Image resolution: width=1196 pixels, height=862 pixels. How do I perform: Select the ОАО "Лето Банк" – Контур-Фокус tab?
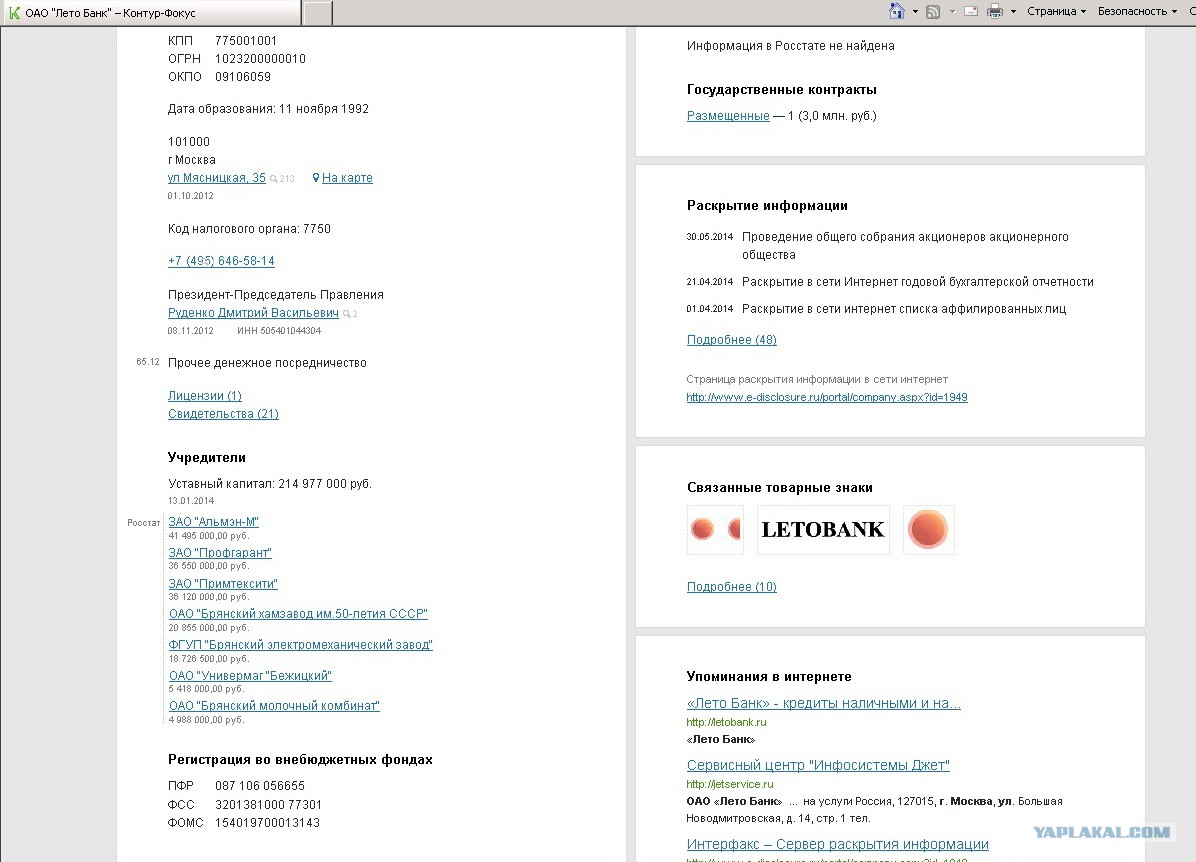pyautogui.click(x=151, y=13)
